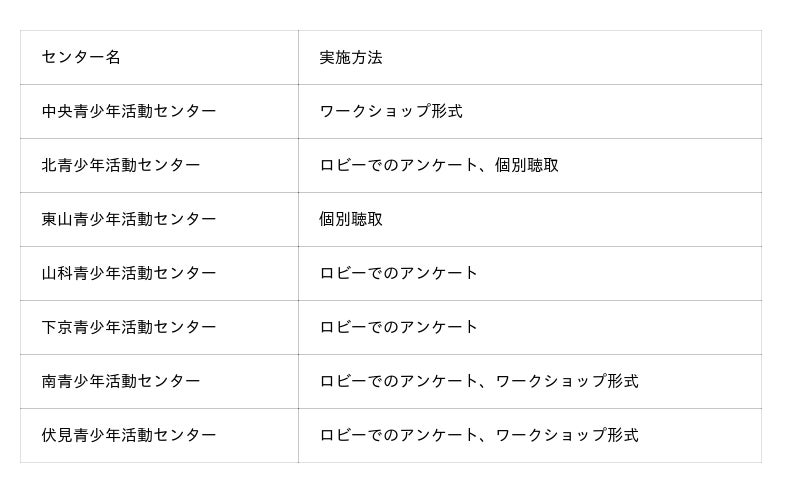
Task: Click ロビーでのアンケート in the 下京 row
Action: (399, 327)
